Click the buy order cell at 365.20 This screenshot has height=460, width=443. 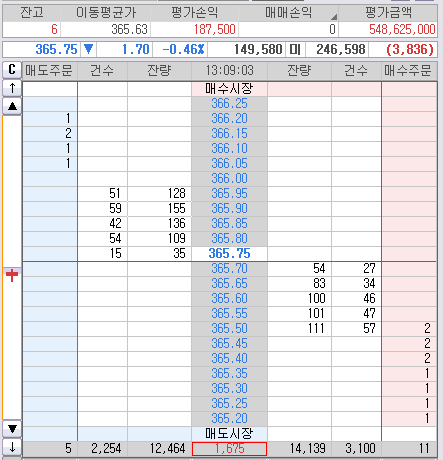pos(409,419)
